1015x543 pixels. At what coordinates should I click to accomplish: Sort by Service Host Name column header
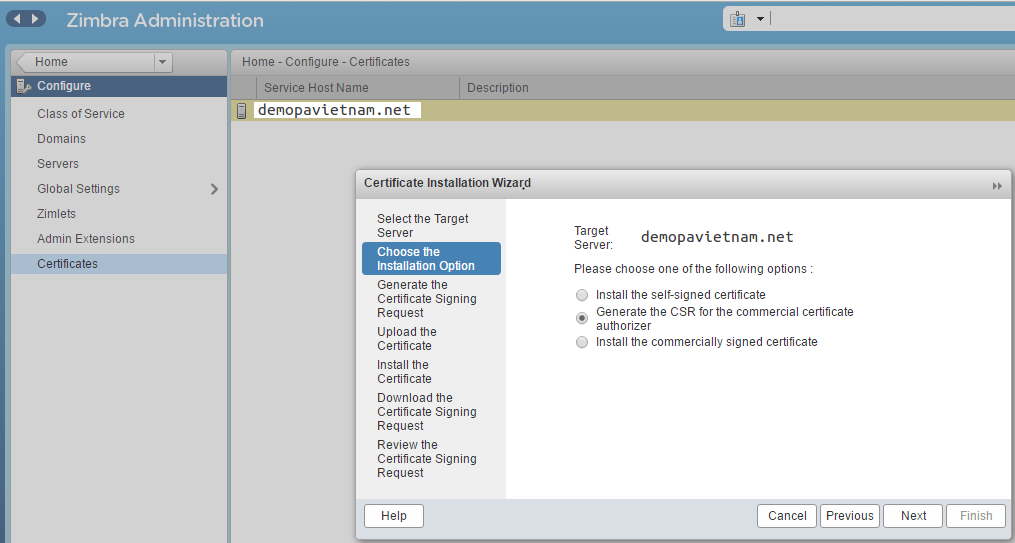tap(357, 88)
